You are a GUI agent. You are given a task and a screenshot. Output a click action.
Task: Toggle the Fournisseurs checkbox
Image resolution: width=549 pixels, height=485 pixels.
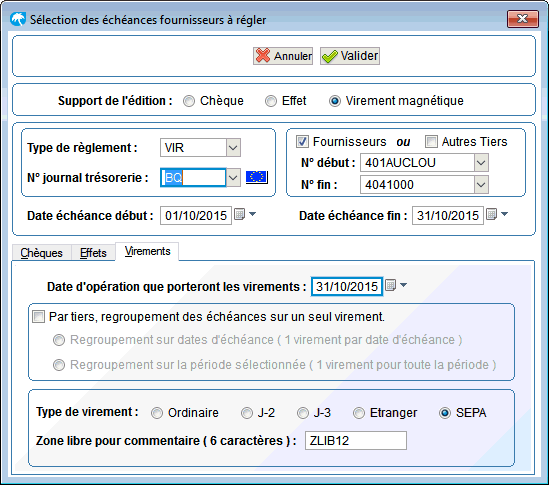click(302, 142)
